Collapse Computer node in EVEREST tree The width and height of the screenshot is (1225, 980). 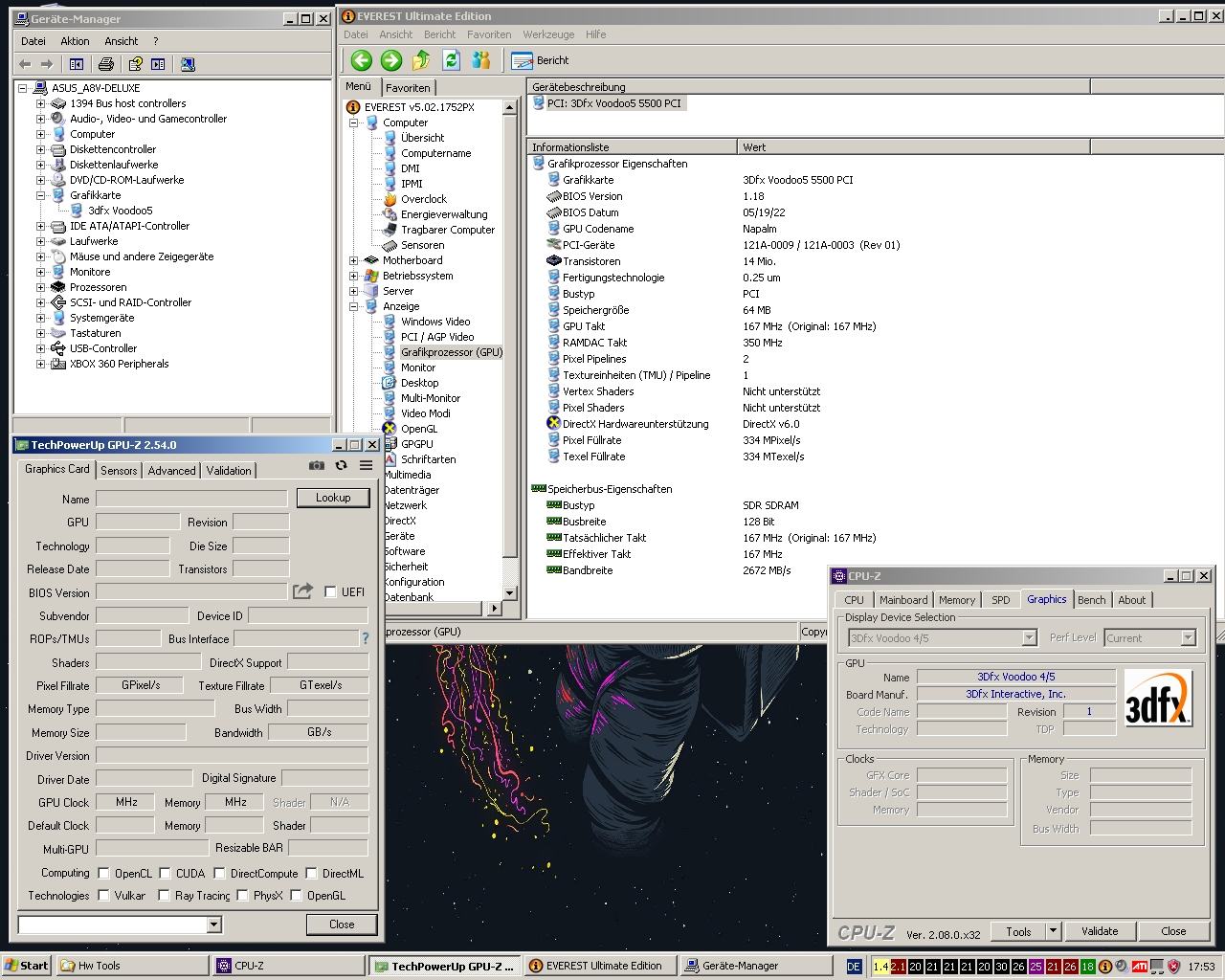tap(353, 122)
